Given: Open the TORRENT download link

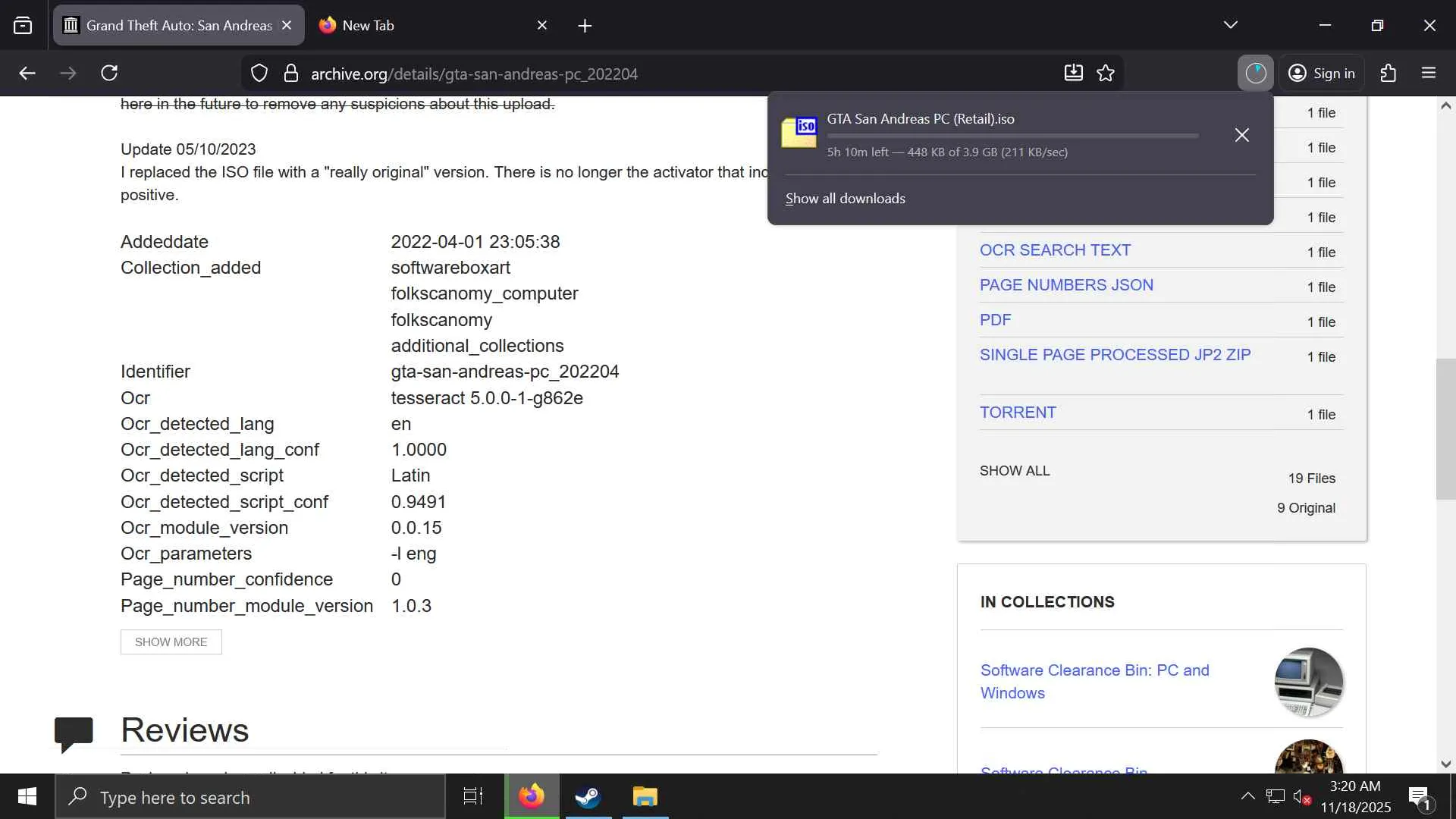Looking at the screenshot, I should coord(1017,413).
